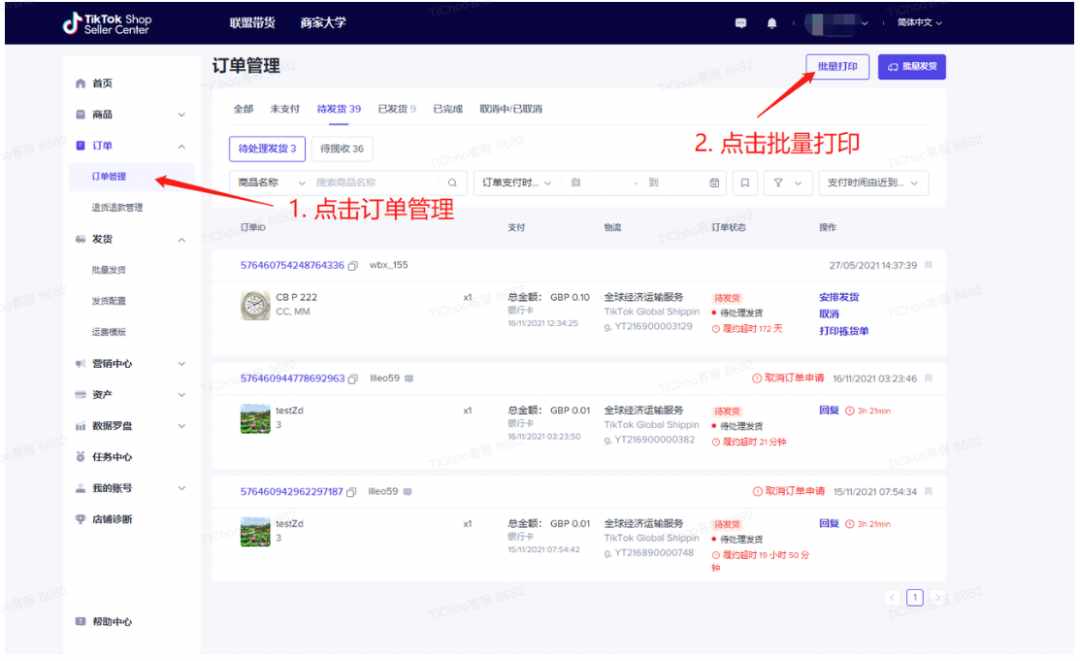Click the search magnifier icon in product search

452,182
